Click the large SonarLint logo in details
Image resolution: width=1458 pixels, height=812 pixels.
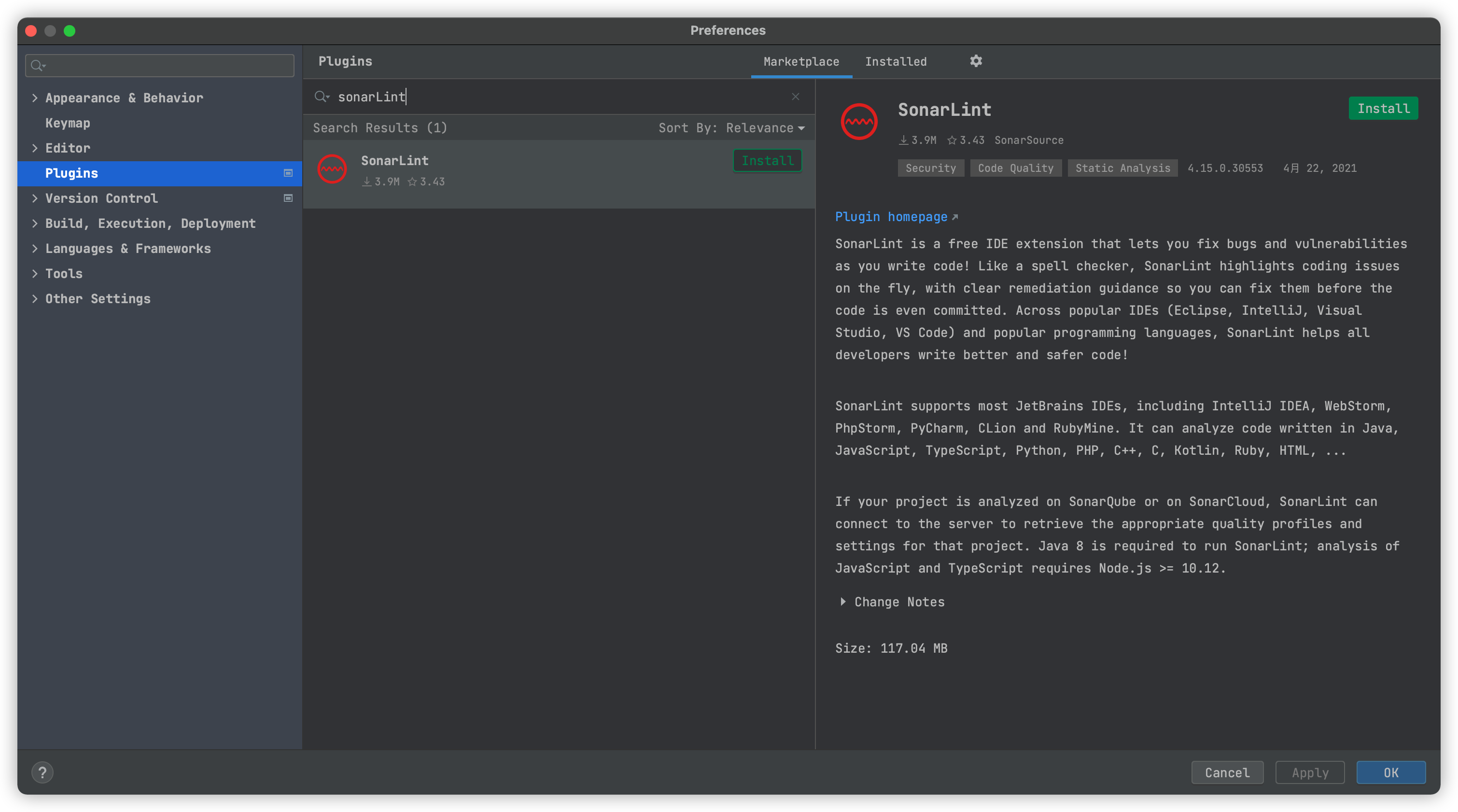click(858, 121)
